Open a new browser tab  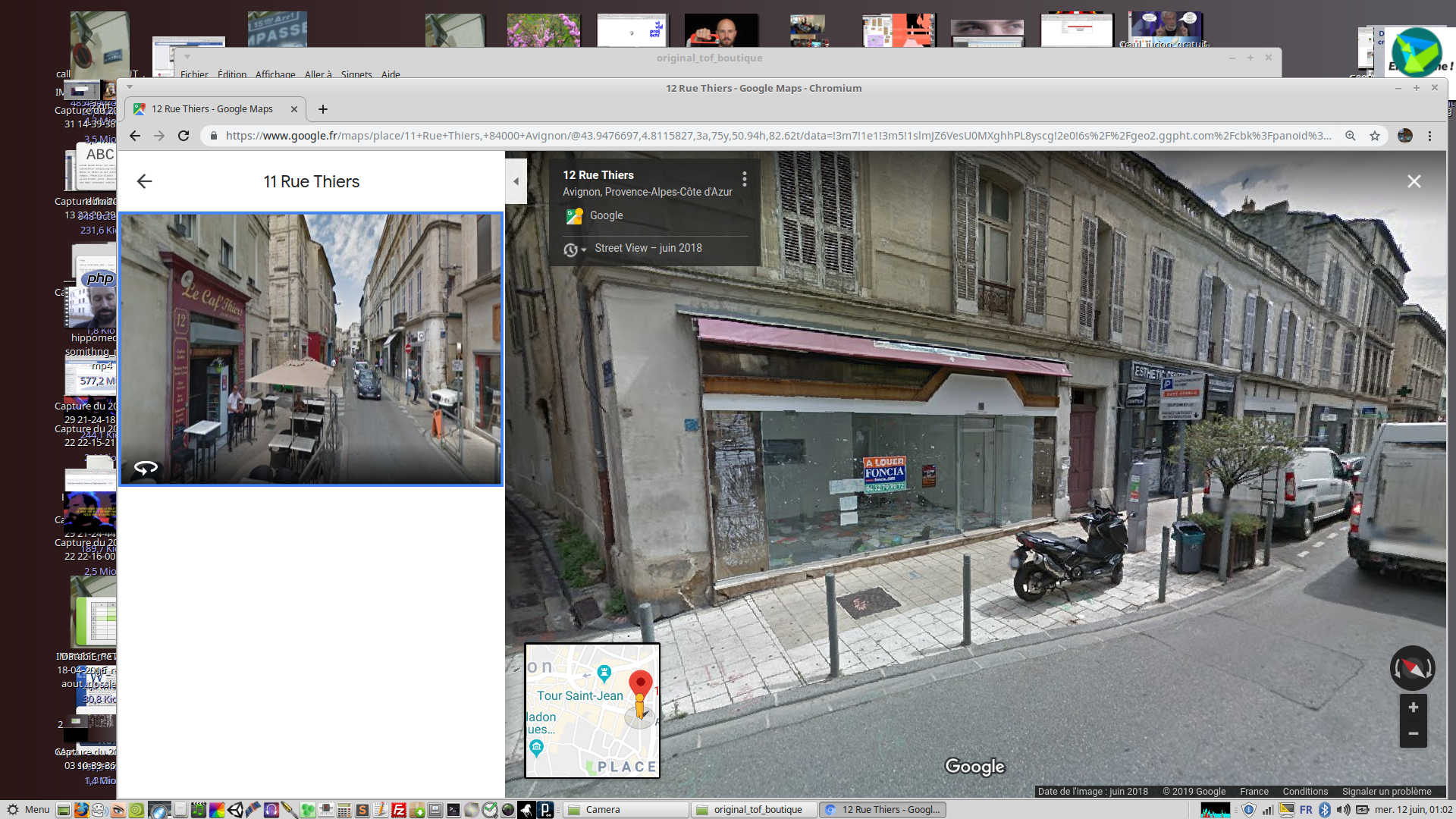click(323, 109)
